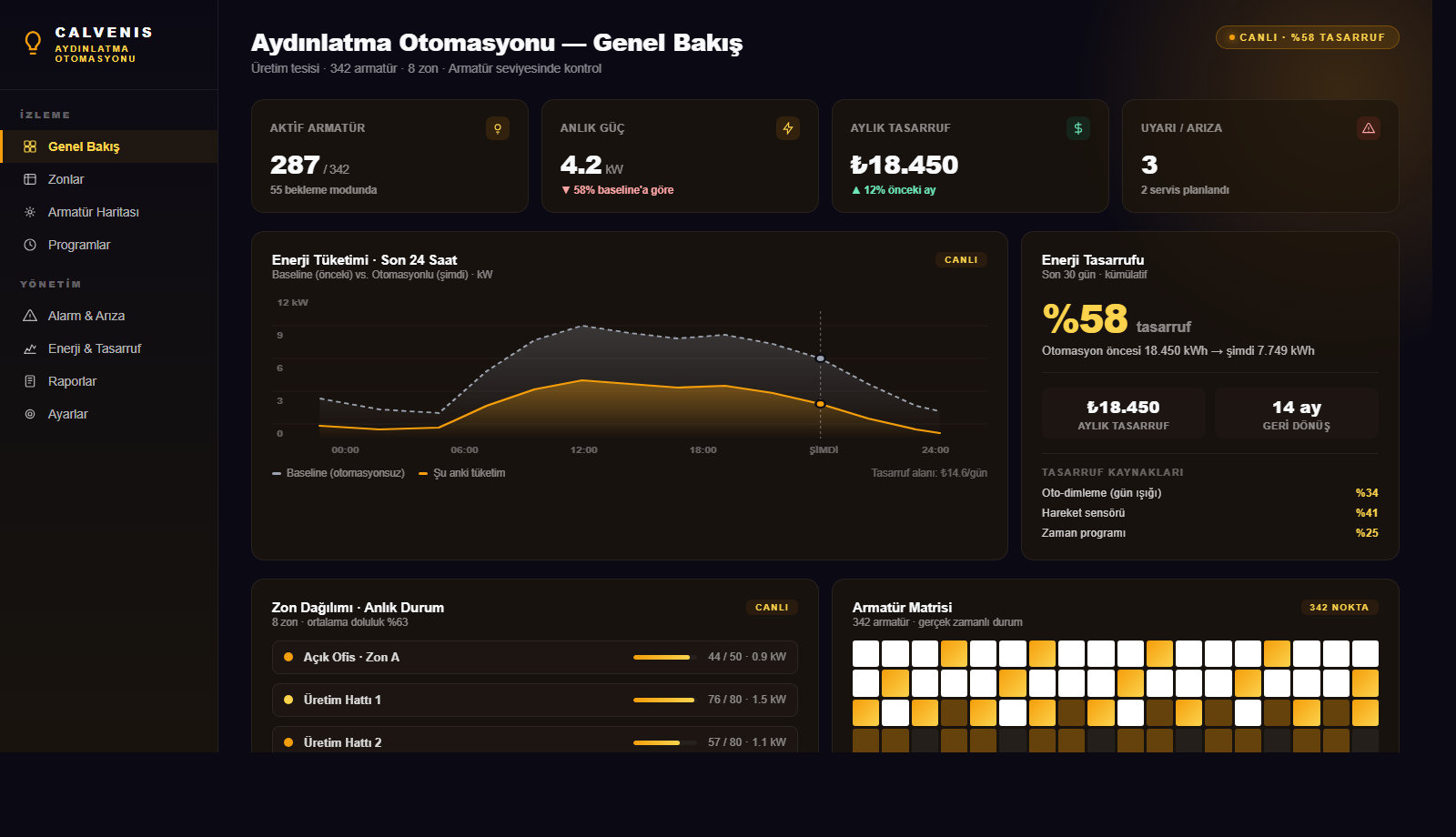The width and height of the screenshot is (1456, 837).
Task: Toggle Şu anki tüketim legend entry
Action: coord(462,473)
